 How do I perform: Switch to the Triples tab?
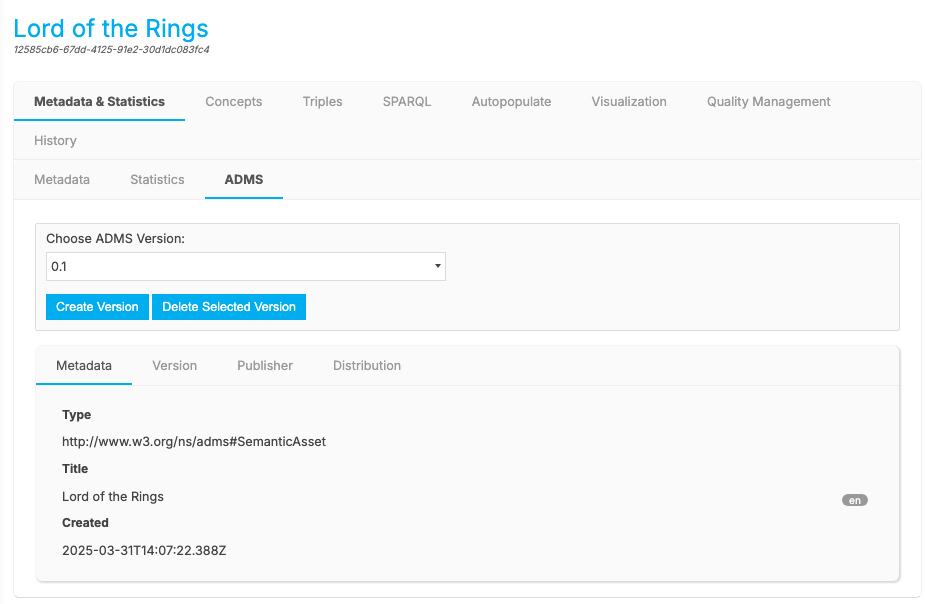(x=322, y=101)
